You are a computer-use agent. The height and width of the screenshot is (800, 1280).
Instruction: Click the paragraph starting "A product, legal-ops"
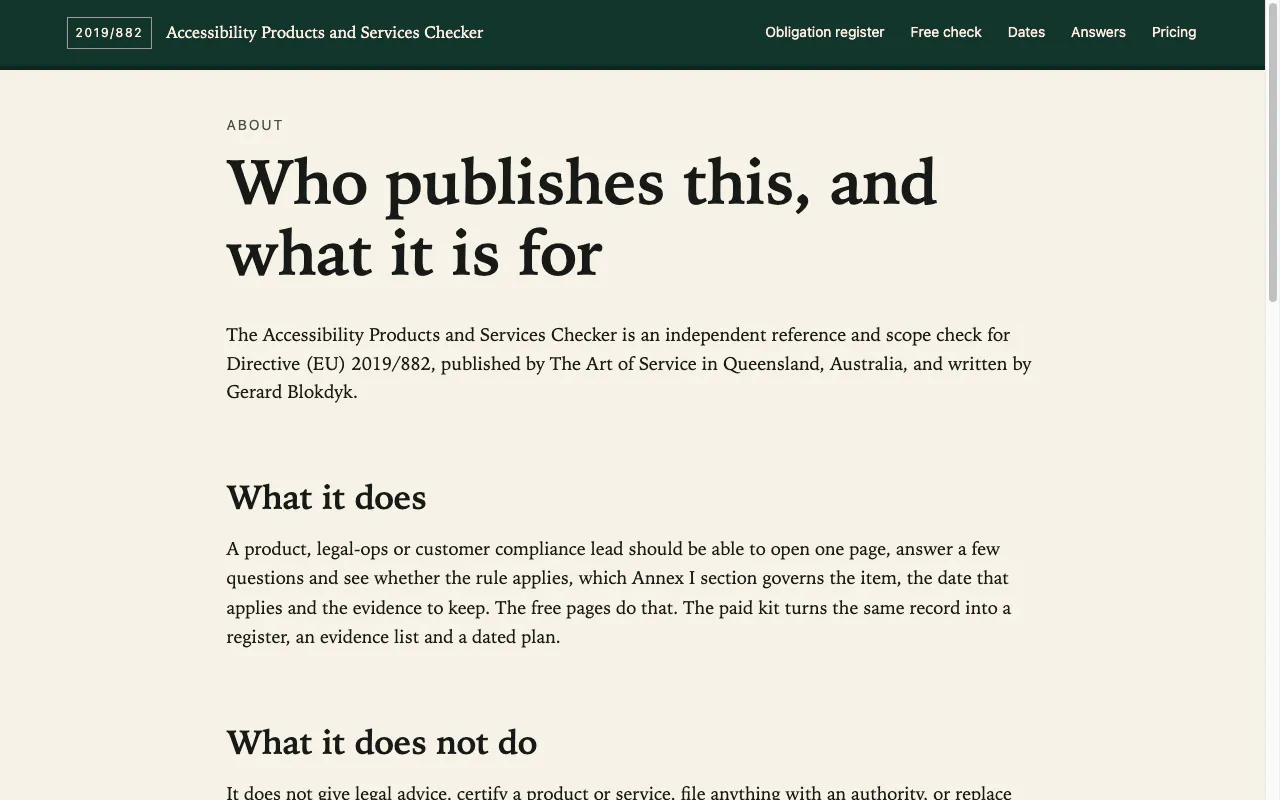619,593
